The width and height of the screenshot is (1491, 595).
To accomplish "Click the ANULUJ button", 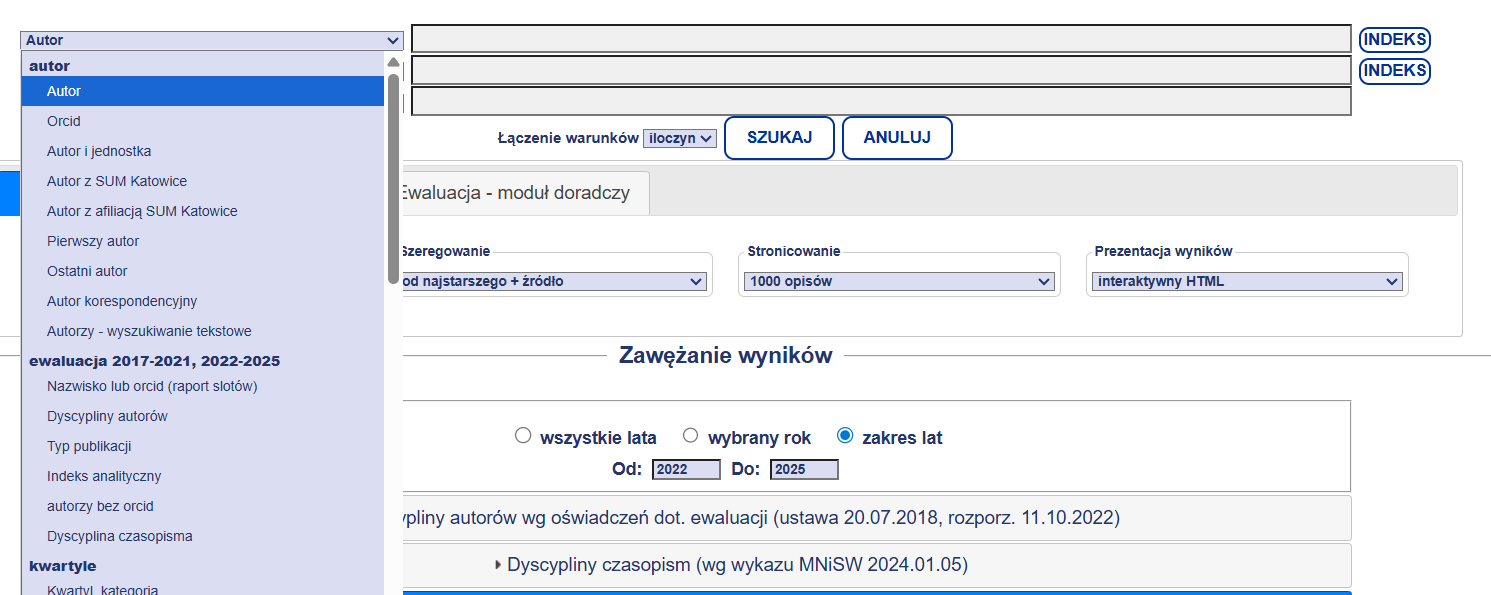I will click(x=897, y=137).
